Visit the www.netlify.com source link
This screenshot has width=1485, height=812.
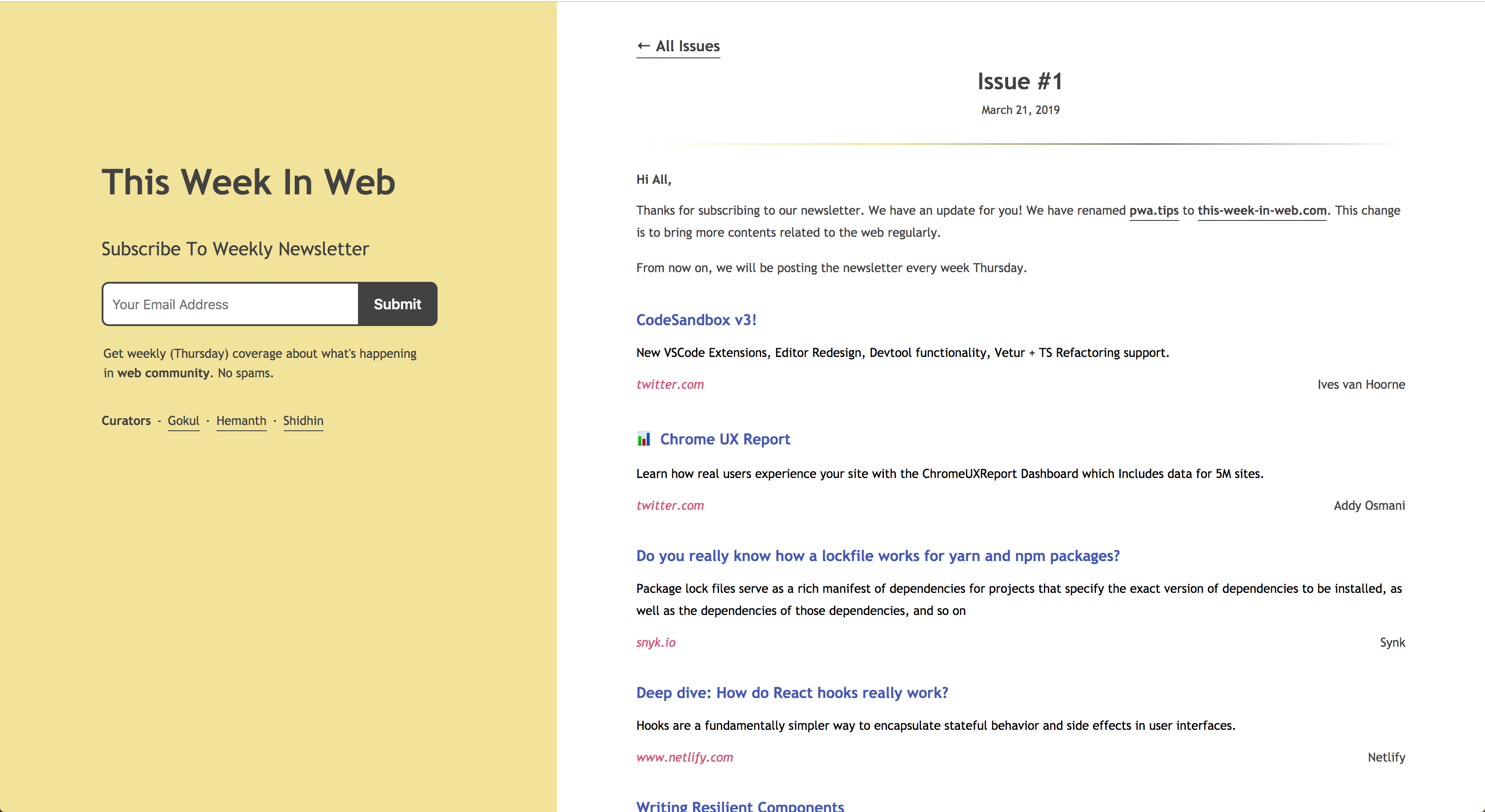pyautogui.click(x=684, y=757)
